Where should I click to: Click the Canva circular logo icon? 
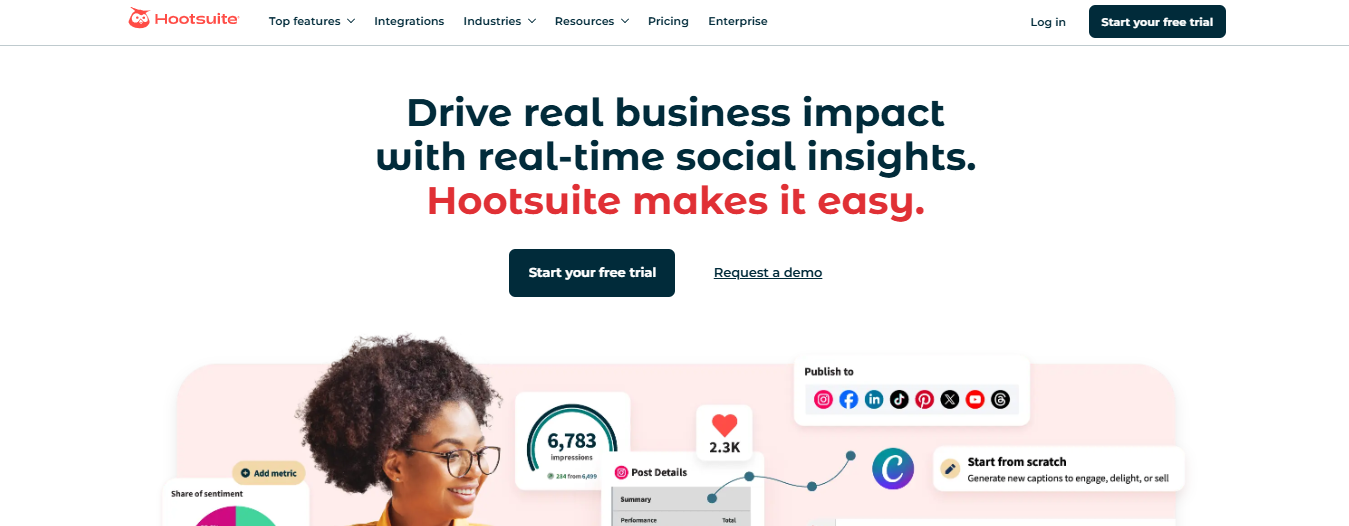(x=893, y=468)
